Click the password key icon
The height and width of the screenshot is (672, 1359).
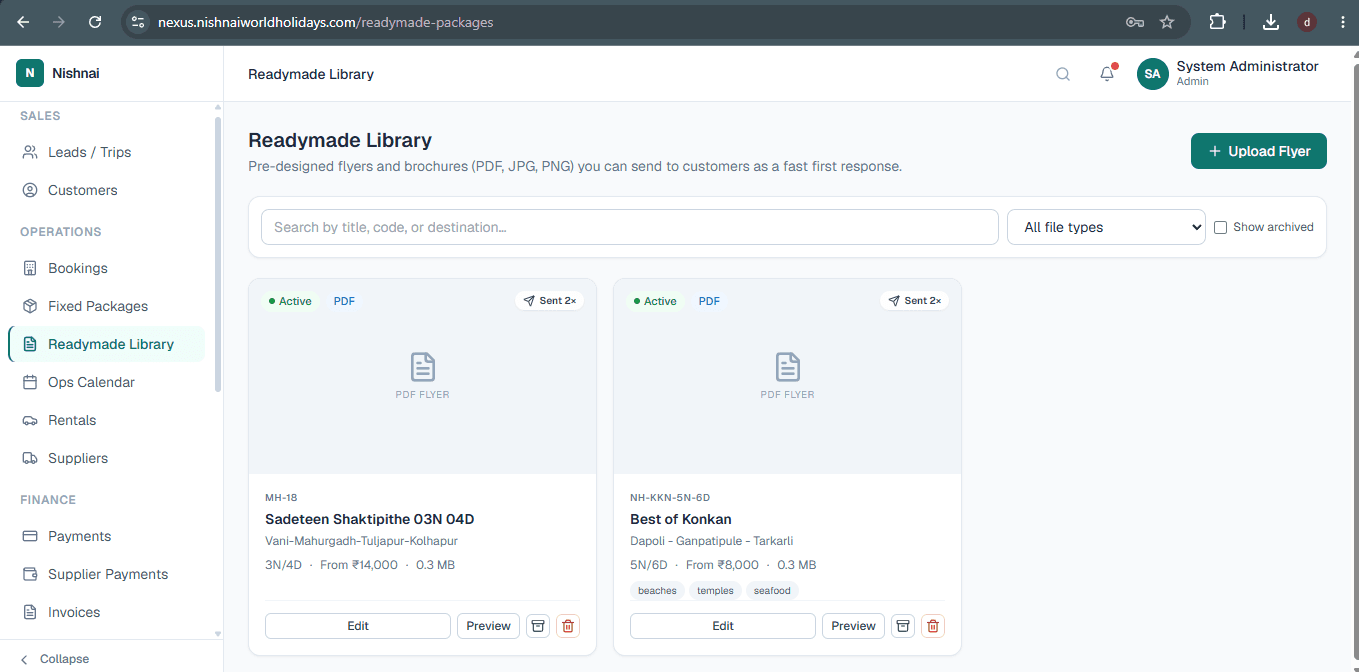1134,22
